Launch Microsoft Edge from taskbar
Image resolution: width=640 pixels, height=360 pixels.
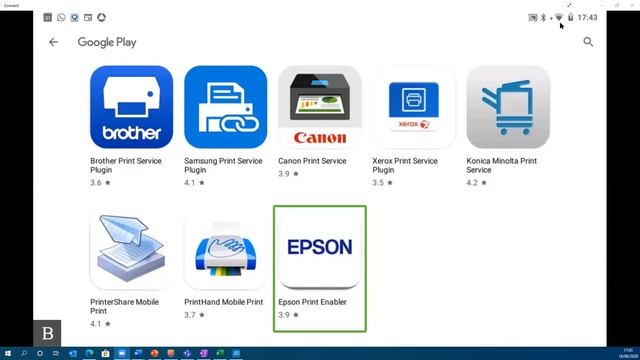click(x=89, y=353)
